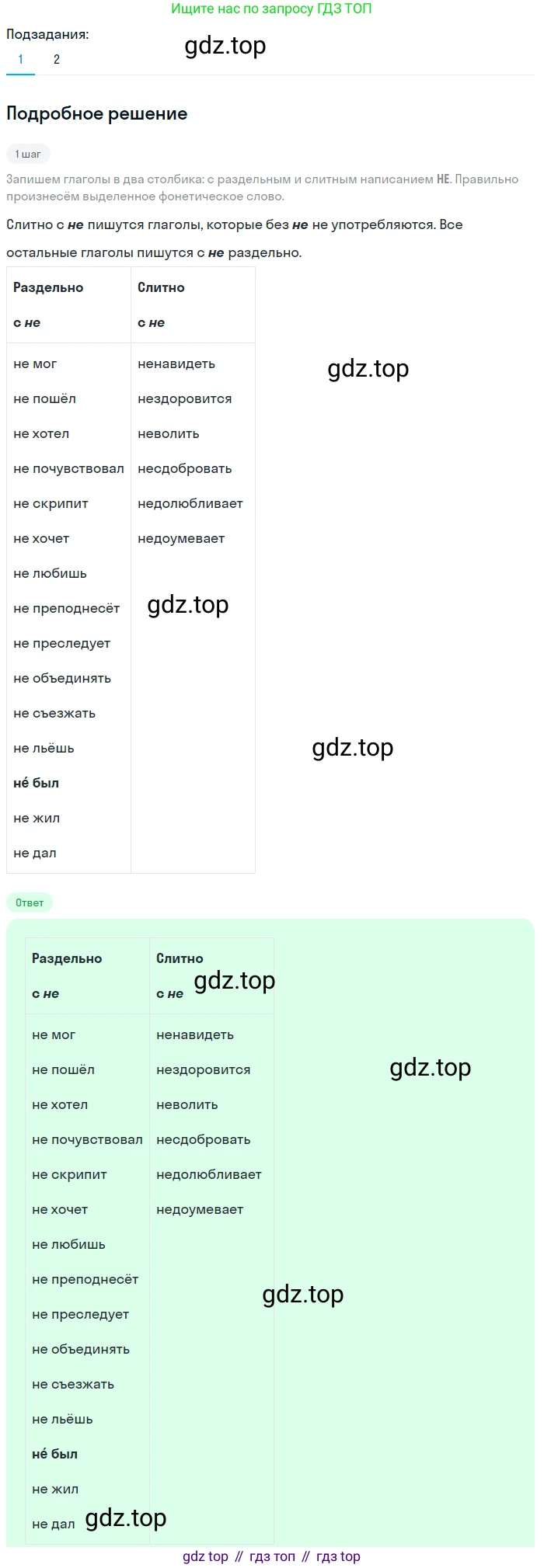Click 'не объединять' in the answer table
544x1568 pixels.
pos(81,1349)
